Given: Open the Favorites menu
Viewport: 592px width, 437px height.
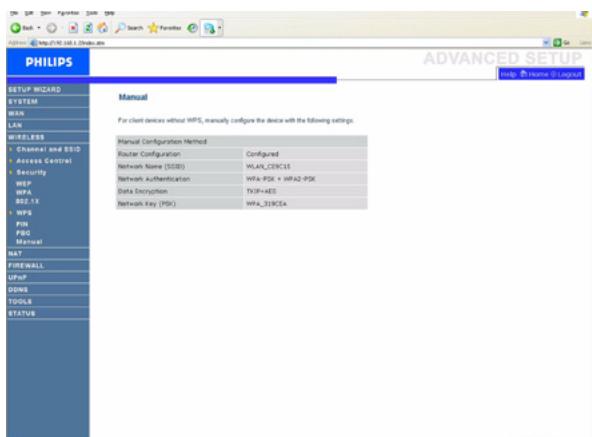Looking at the screenshot, I should [x=68, y=13].
